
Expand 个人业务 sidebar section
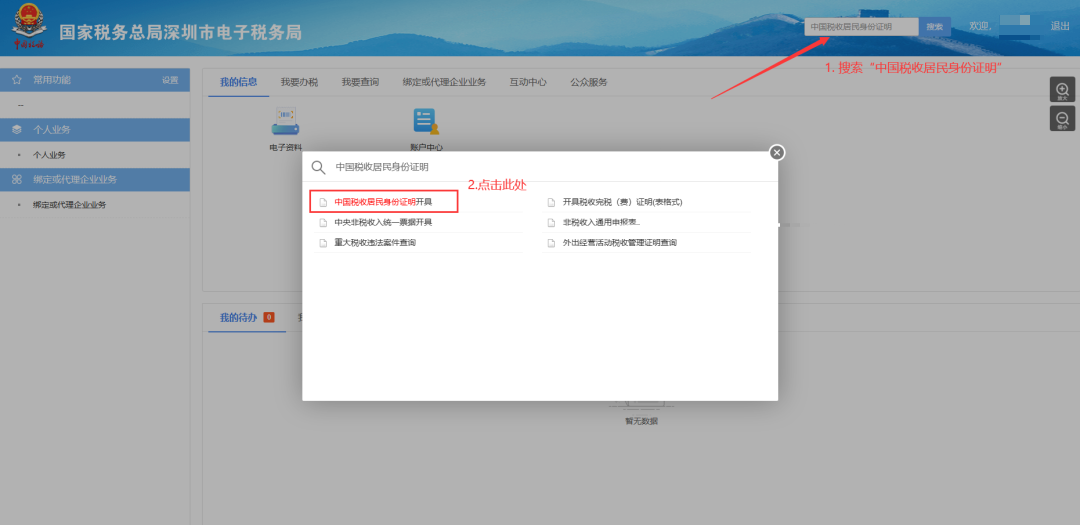(52, 130)
